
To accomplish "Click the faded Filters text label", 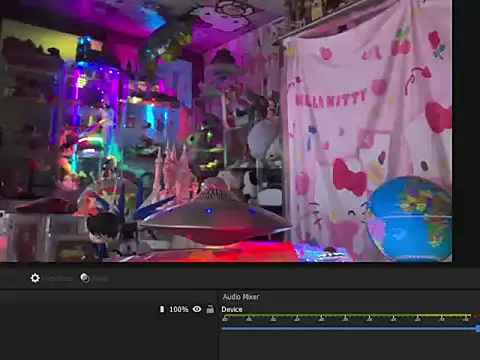I will click(x=100, y=279).
